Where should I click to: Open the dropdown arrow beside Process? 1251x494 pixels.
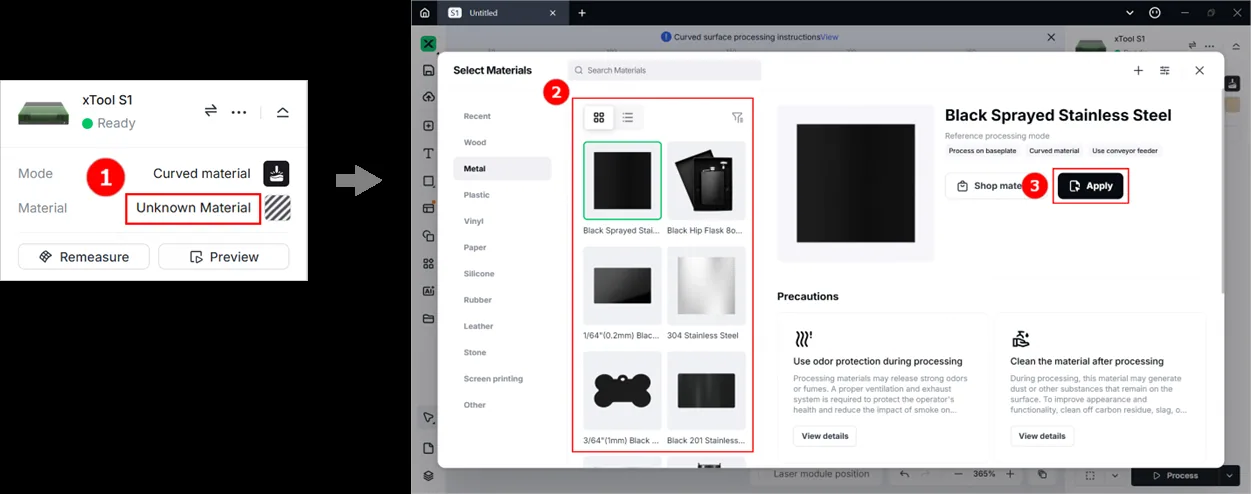1230,476
